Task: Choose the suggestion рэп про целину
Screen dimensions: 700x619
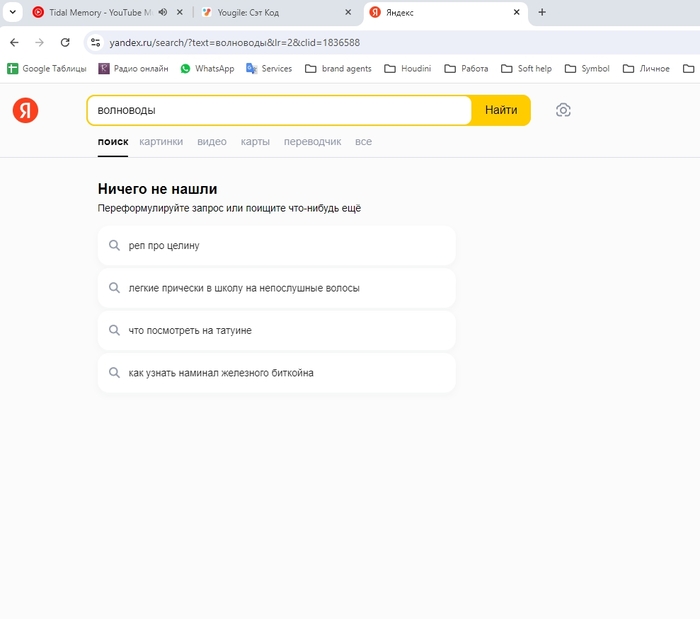Action: point(277,245)
